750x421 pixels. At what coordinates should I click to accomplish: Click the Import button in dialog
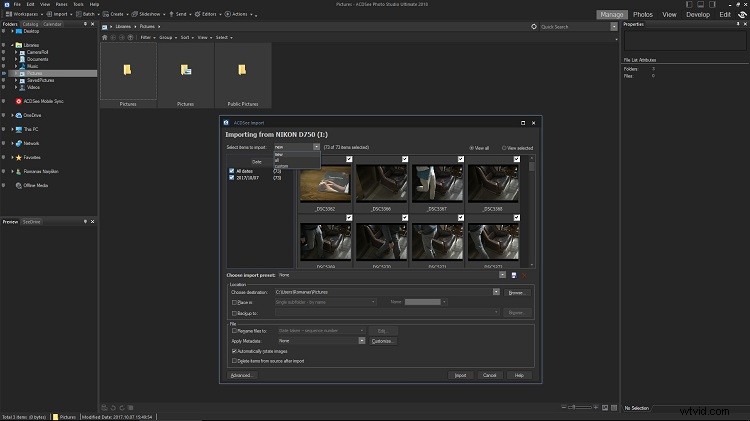click(460, 375)
